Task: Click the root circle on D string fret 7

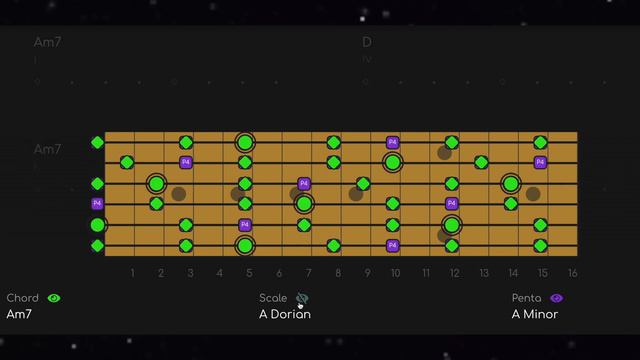Action: pyautogui.click(x=304, y=204)
